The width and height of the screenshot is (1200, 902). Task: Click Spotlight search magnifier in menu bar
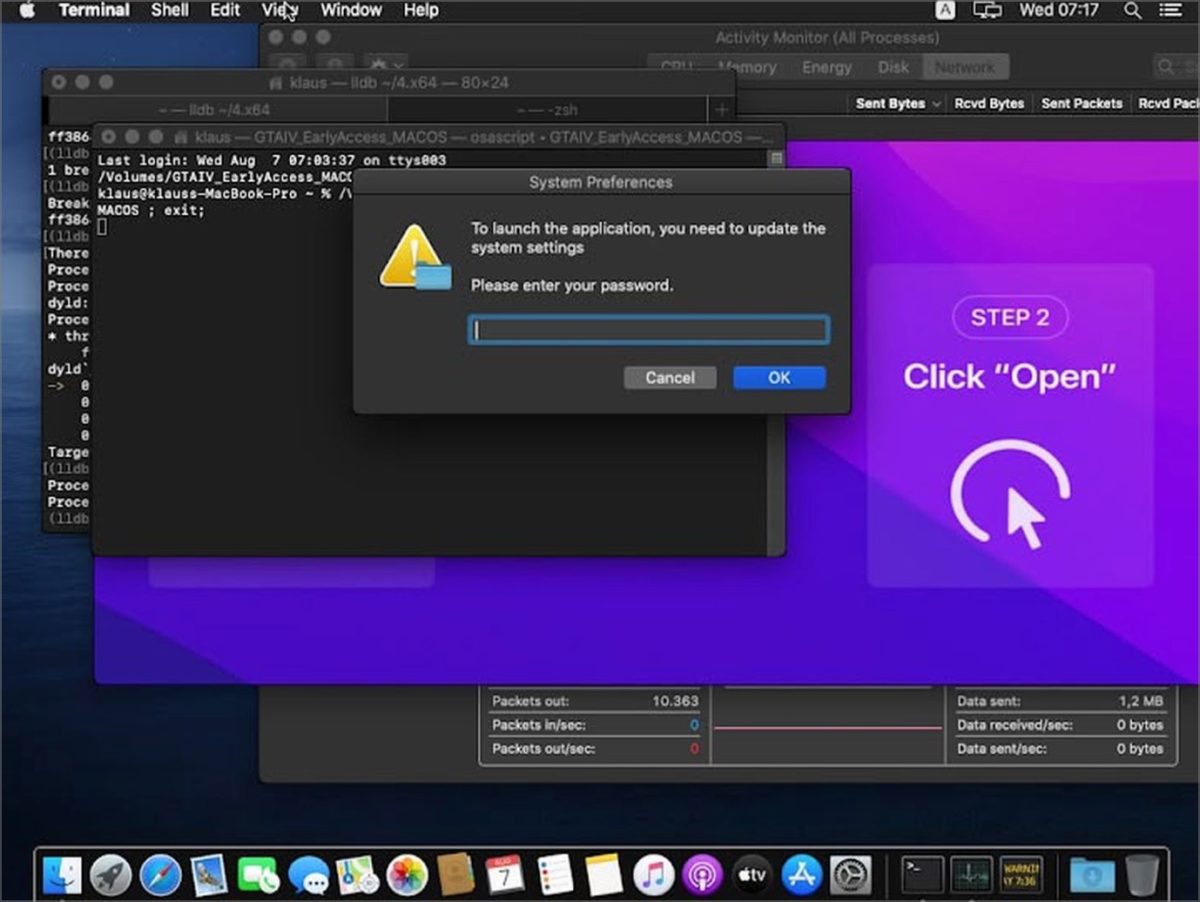pos(1132,10)
